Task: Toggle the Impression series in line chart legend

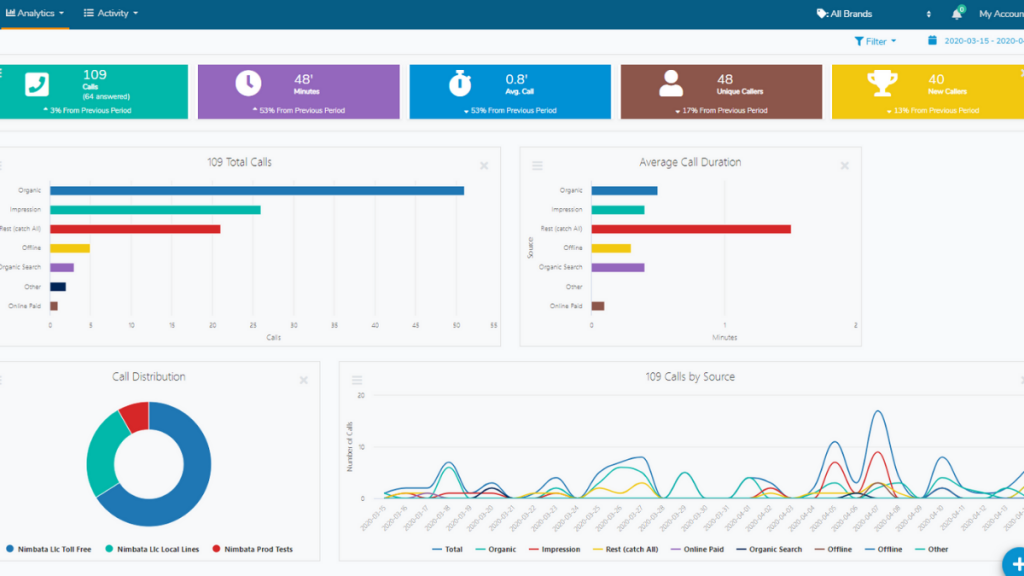Action: click(x=554, y=549)
